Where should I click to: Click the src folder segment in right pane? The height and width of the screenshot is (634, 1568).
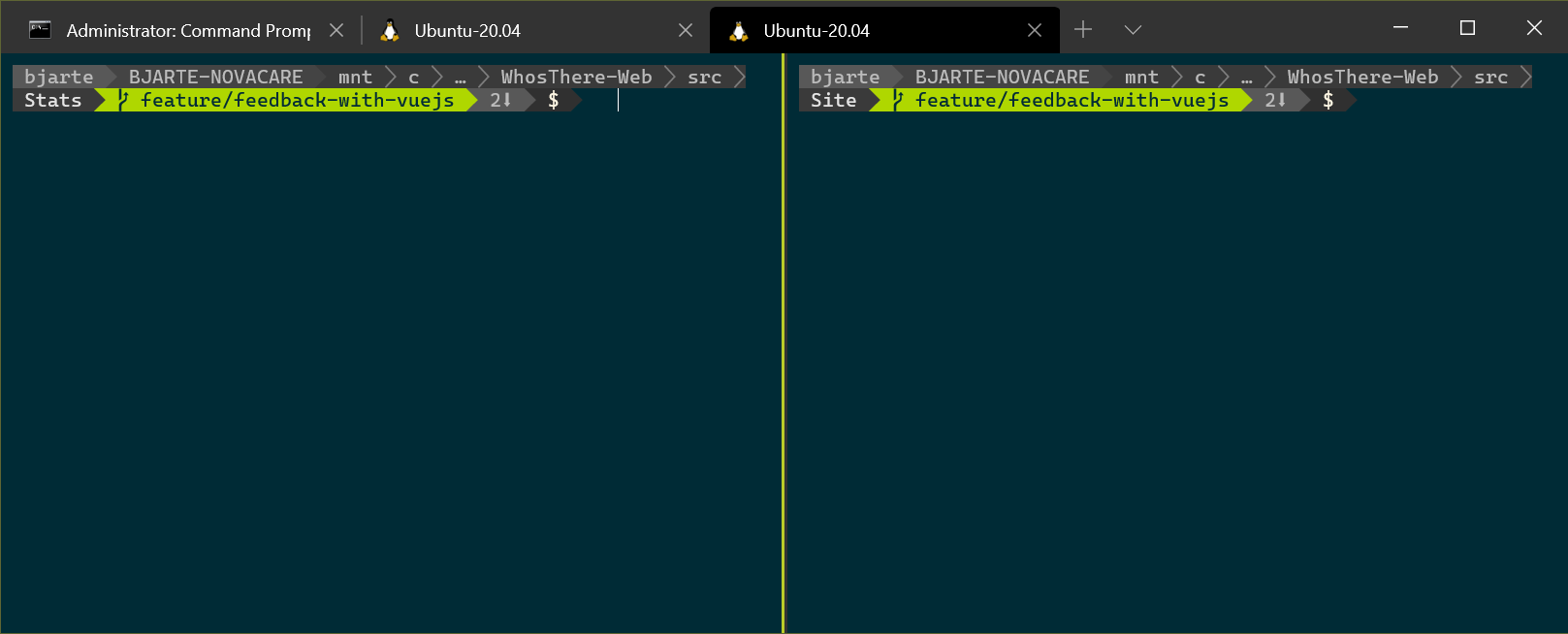coord(1491,77)
